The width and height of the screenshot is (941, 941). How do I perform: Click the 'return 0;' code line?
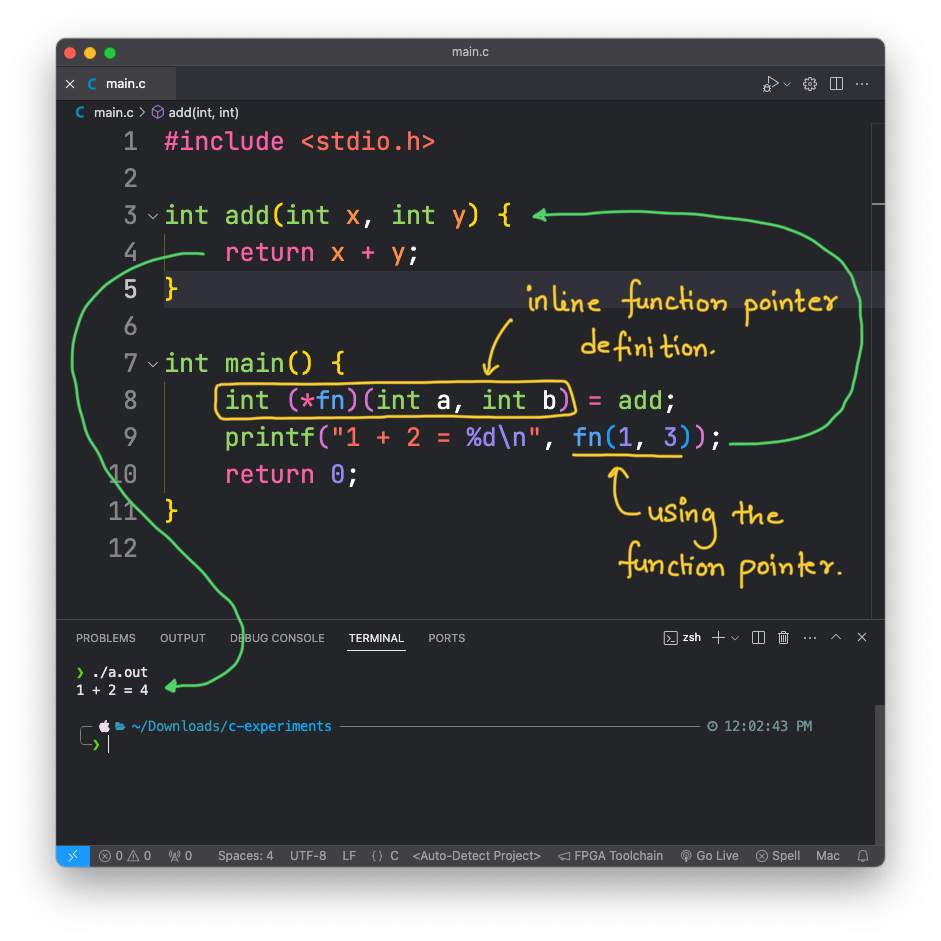click(291, 475)
